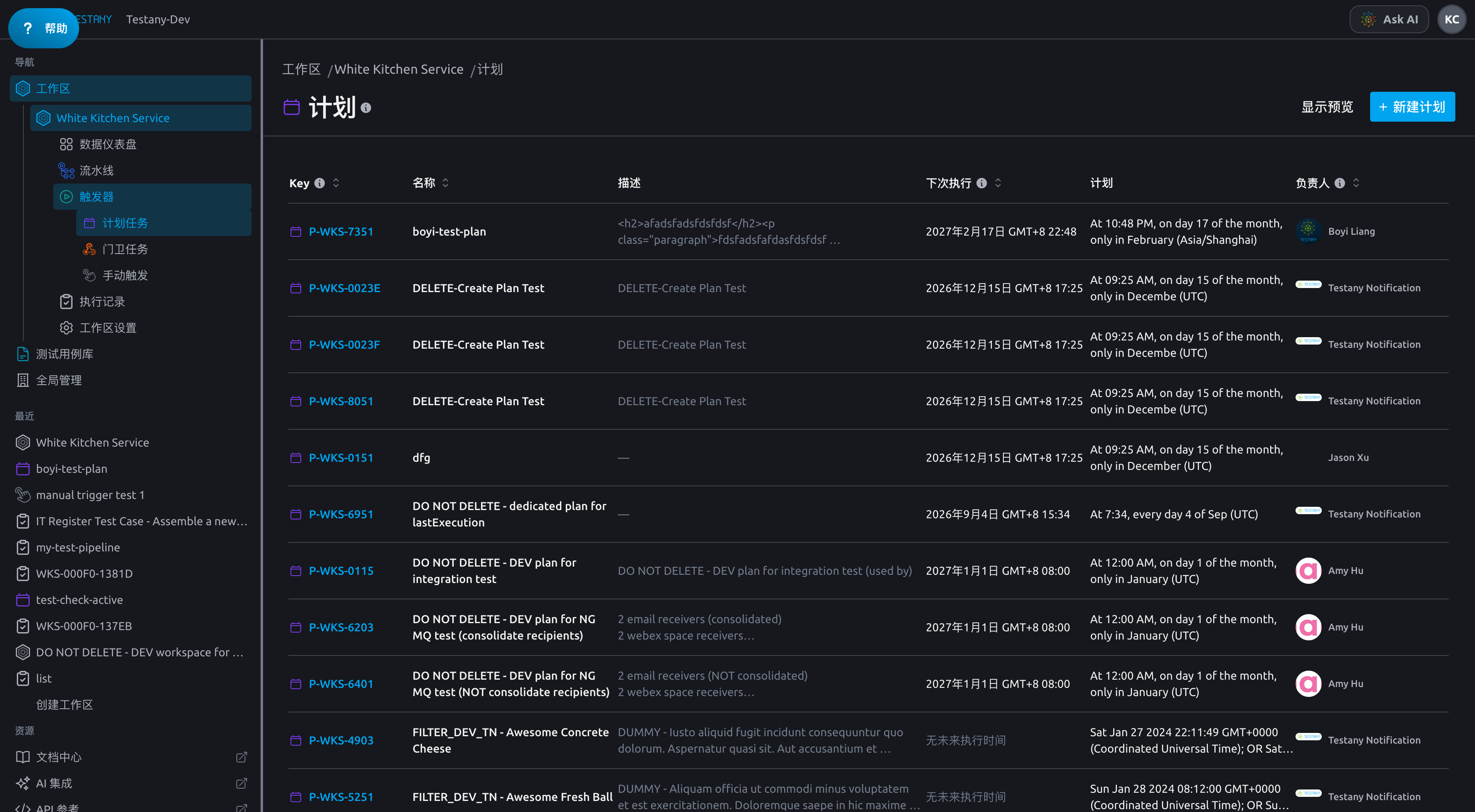Viewport: 1475px width, 812px height.
Task: Select 计划任务 scheduled tasks item
Action: 164,223
